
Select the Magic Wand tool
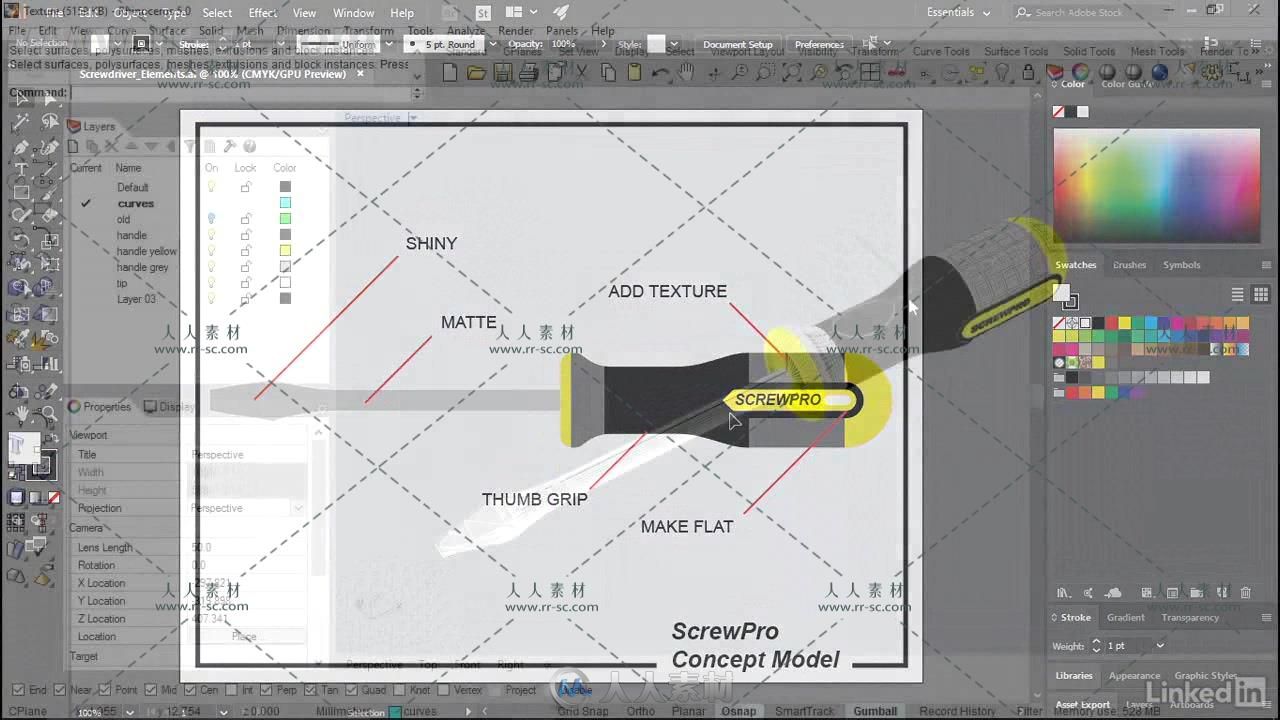pyautogui.click(x=21, y=122)
